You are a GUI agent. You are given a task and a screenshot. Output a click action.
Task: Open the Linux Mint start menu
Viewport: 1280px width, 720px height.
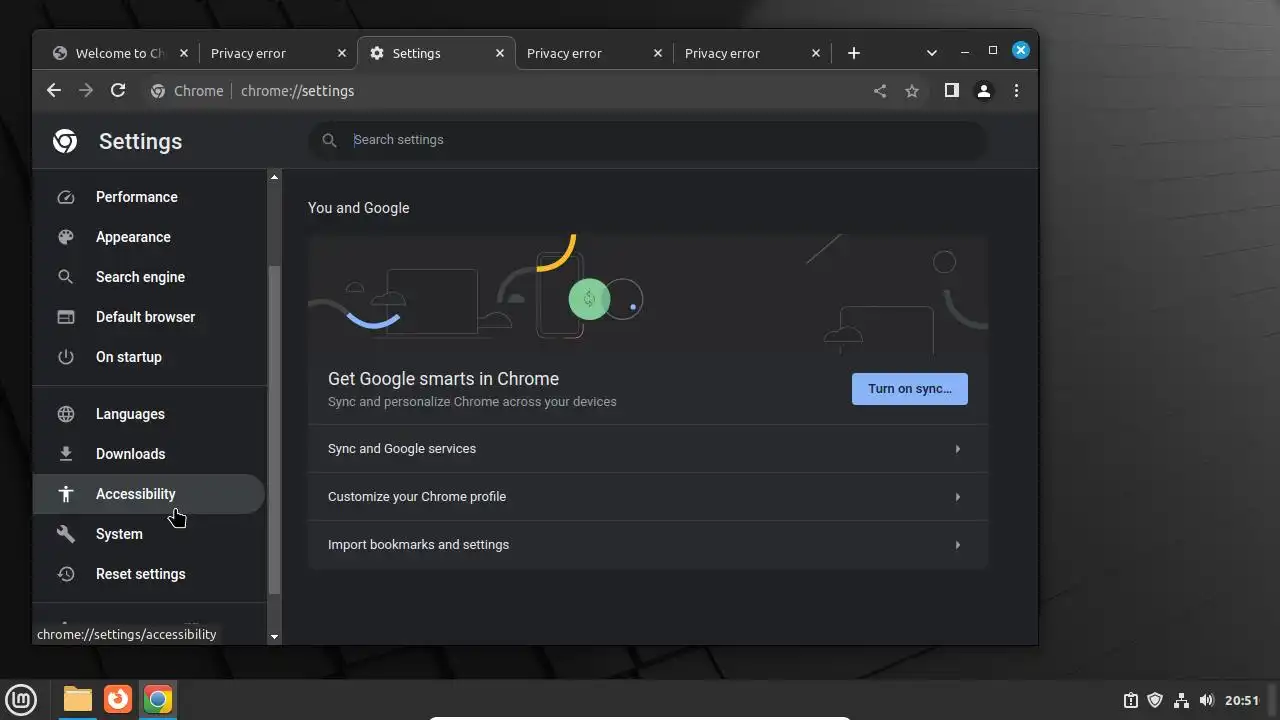tap(22, 699)
